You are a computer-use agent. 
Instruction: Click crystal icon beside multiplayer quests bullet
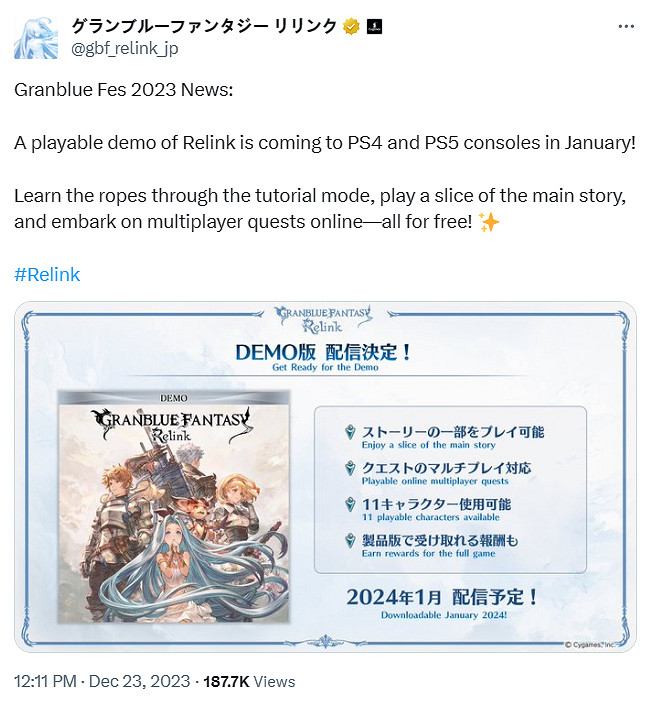350,468
